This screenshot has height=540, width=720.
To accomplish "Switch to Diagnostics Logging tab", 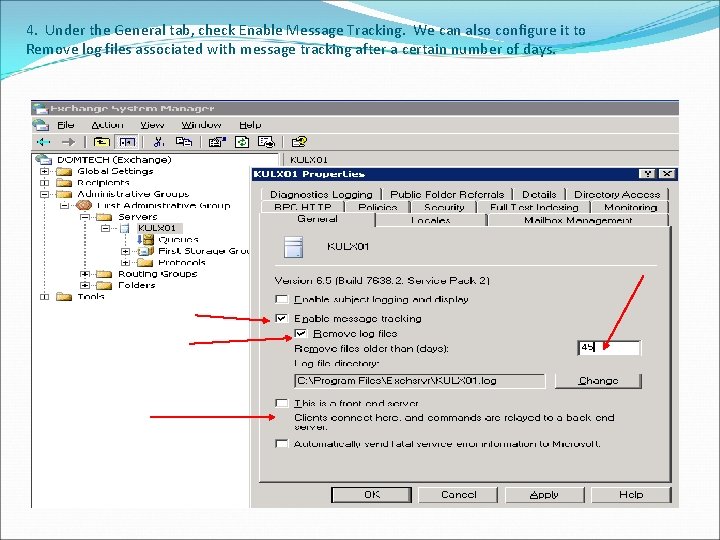I will click(x=321, y=194).
